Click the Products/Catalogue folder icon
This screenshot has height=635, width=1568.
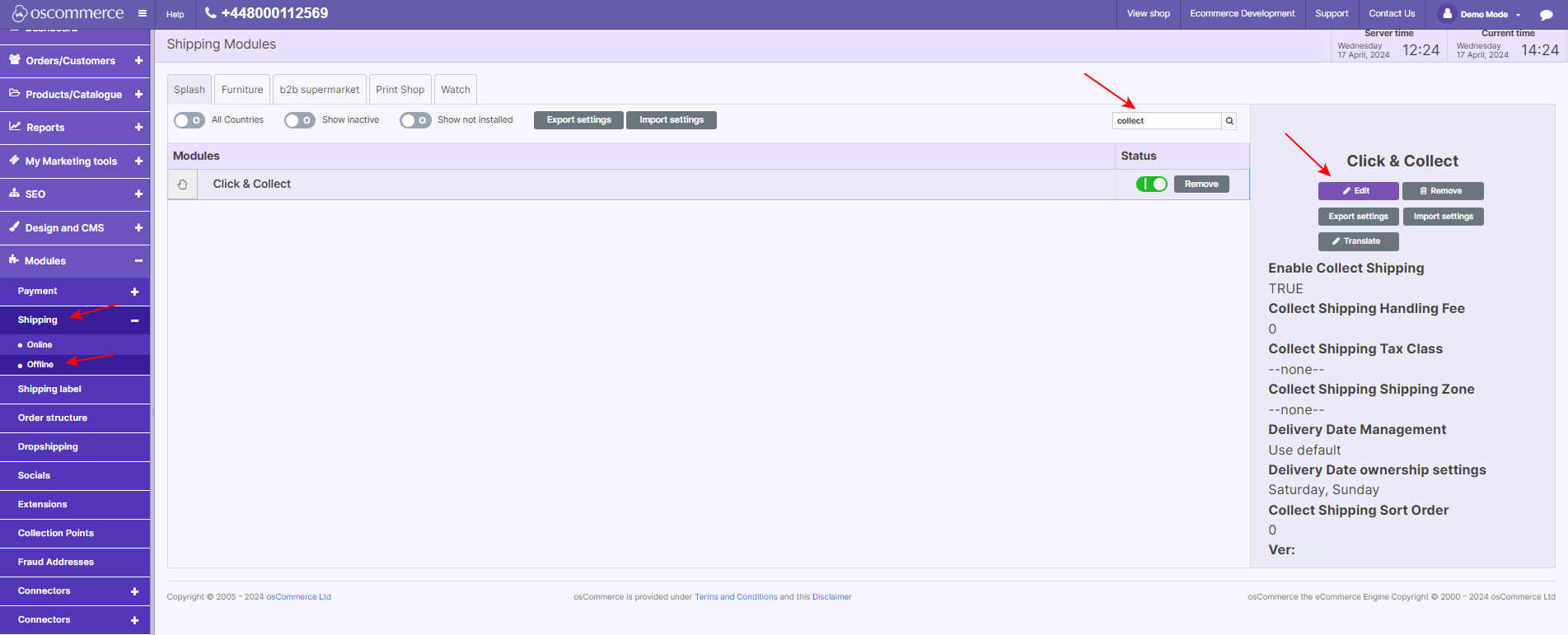tap(15, 93)
